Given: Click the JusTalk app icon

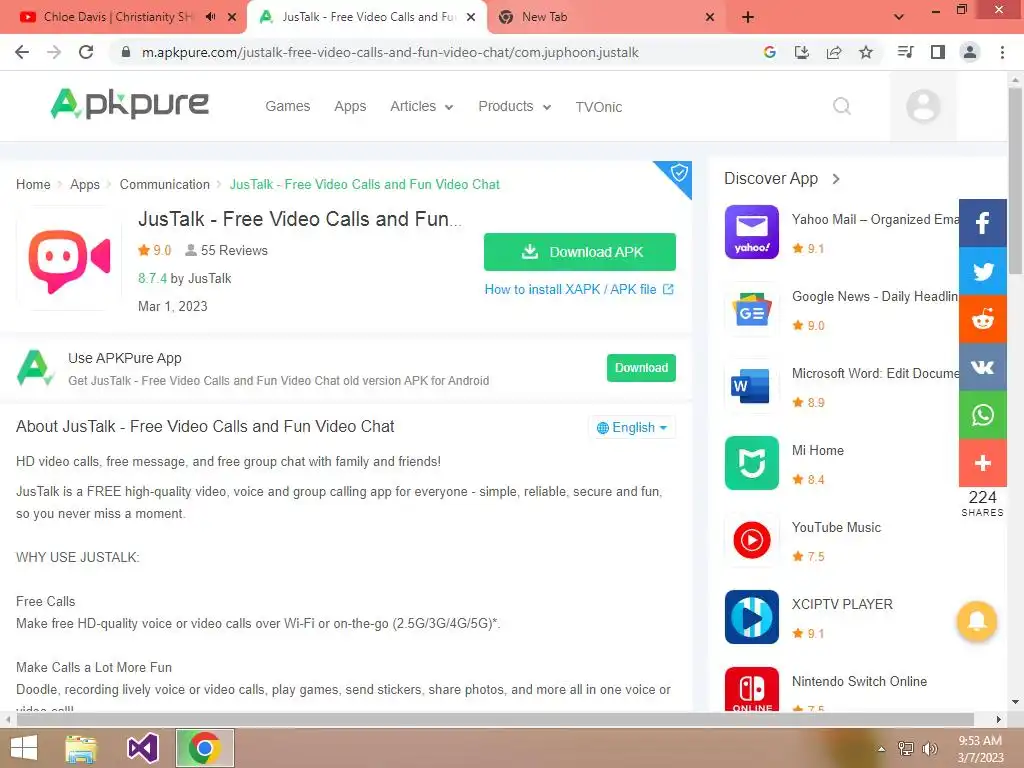Looking at the screenshot, I should pyautogui.click(x=69, y=259).
